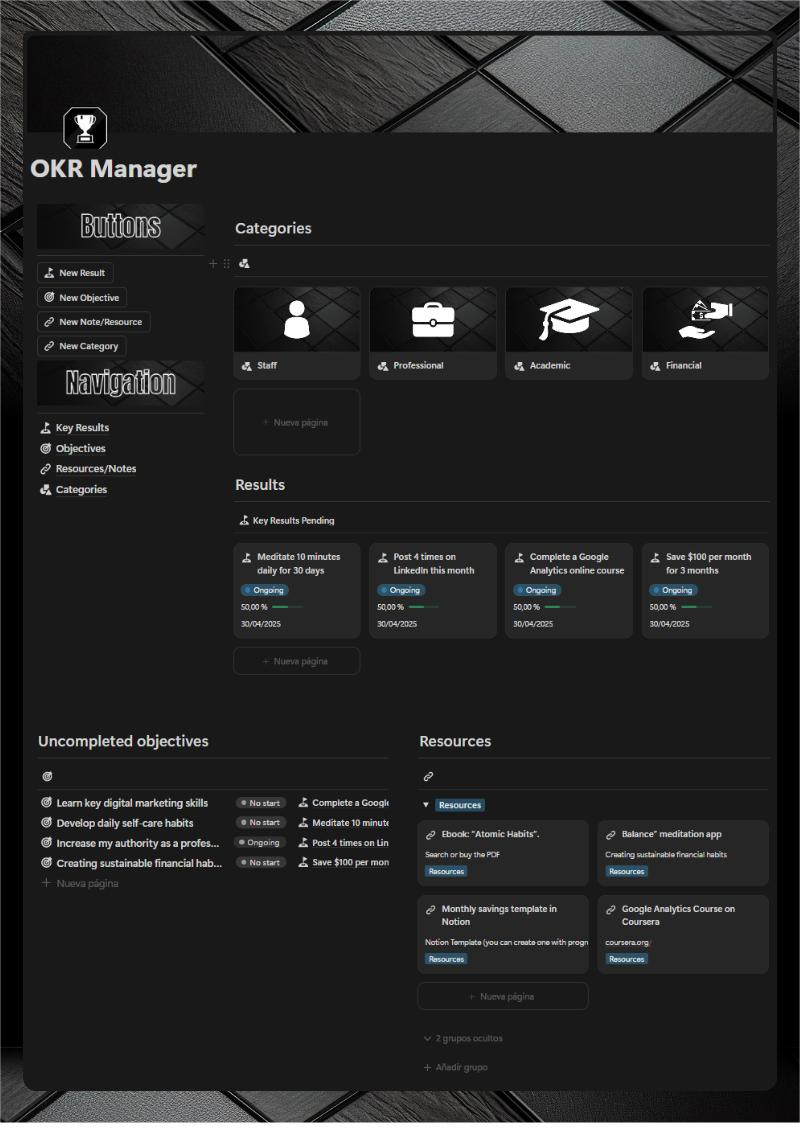Open Develop daily self-care habits objective
This screenshot has height=1130, width=800.
click(x=125, y=823)
